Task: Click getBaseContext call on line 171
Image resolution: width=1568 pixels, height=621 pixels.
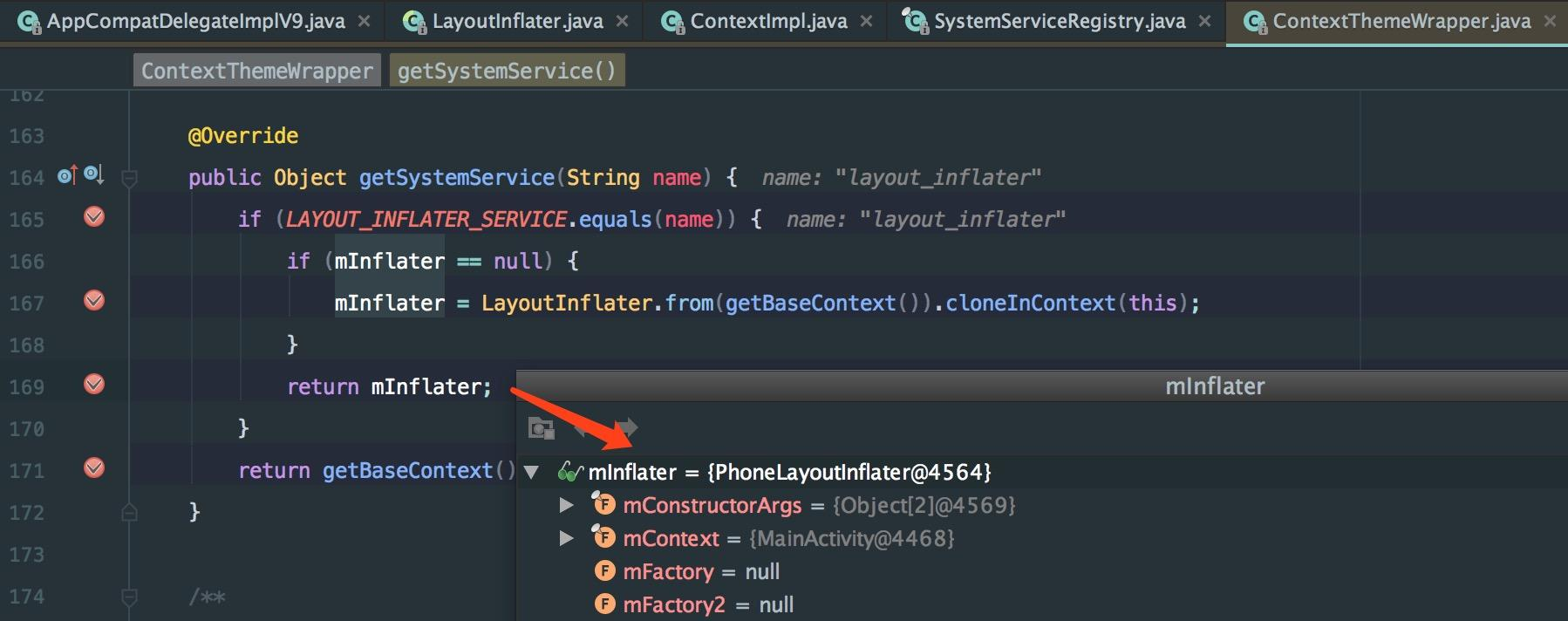Action: [407, 470]
